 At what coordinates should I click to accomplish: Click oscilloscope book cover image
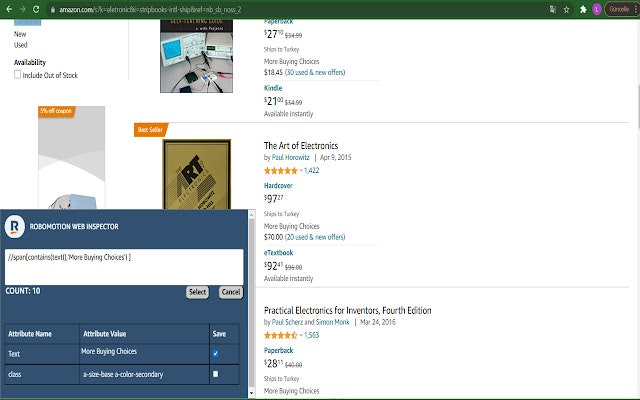[196, 56]
